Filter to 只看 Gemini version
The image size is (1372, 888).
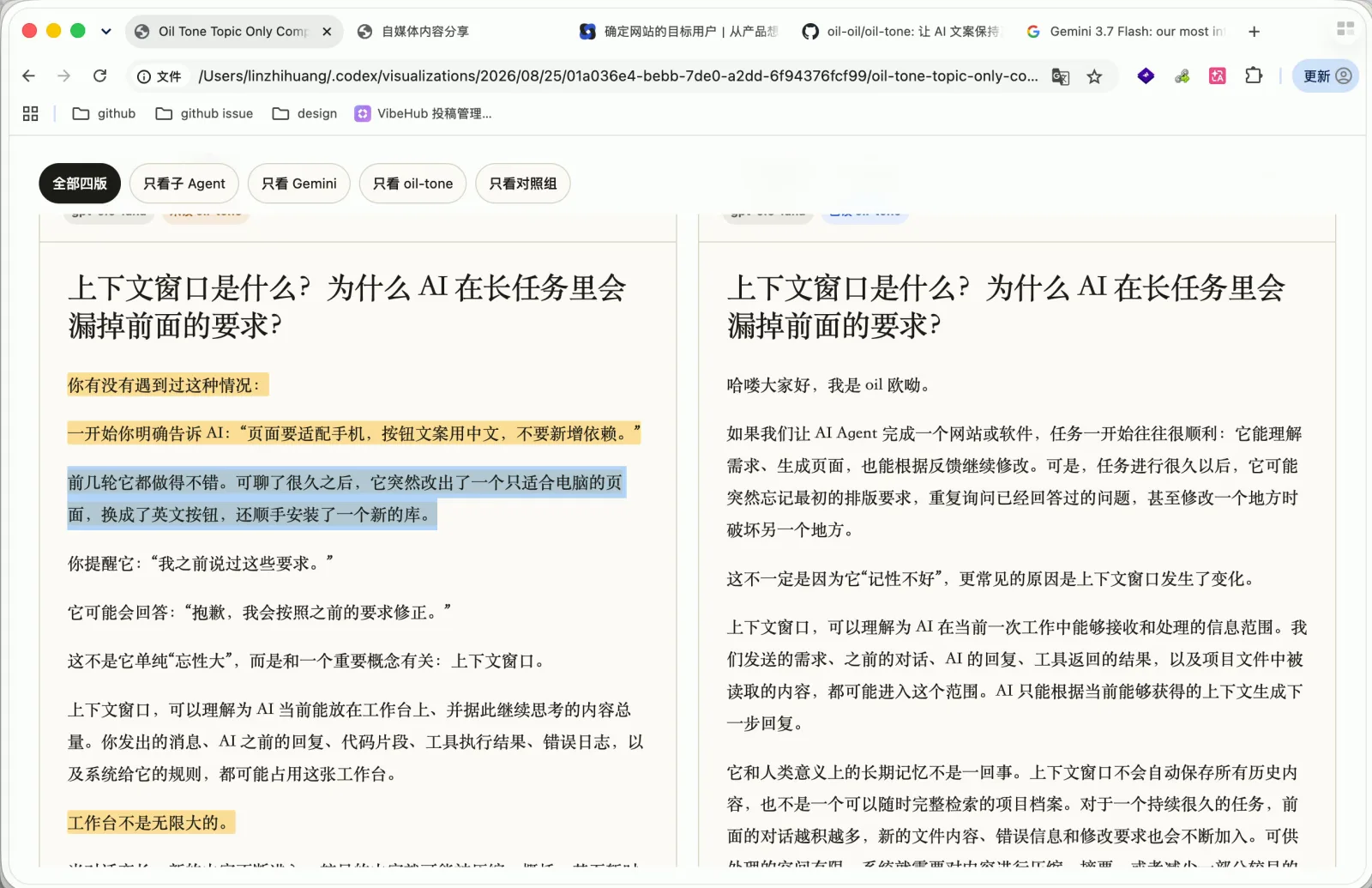(299, 184)
